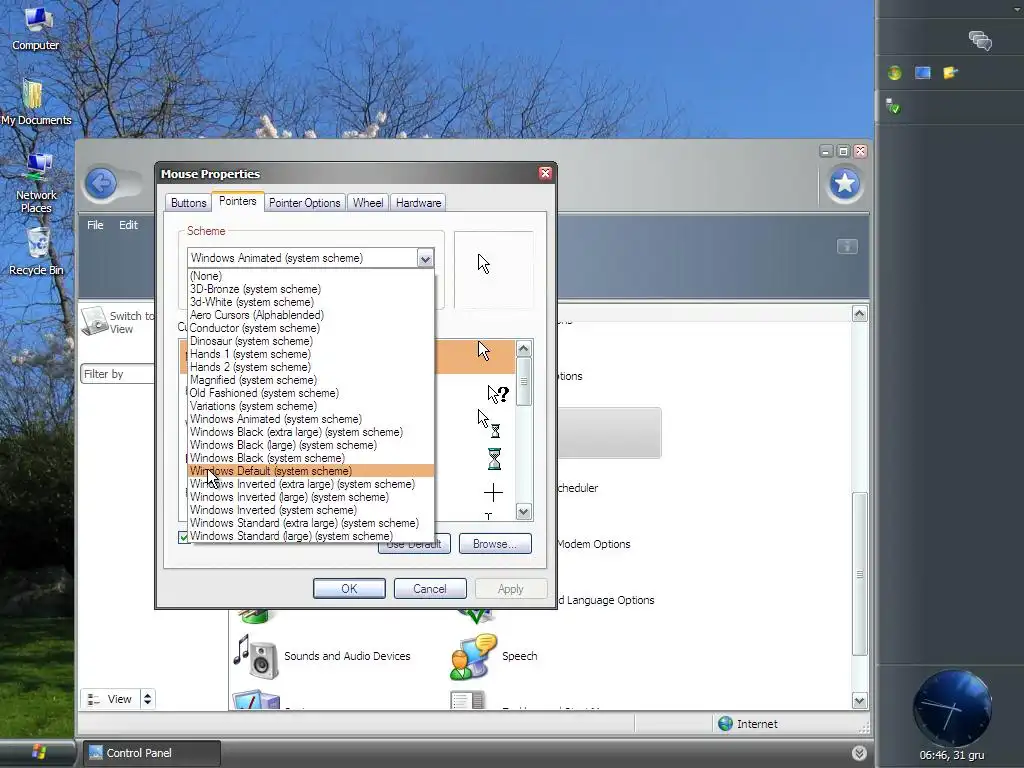Click the Sounds and Audio Devices icon
This screenshot has height=768, width=1024.
click(256, 656)
